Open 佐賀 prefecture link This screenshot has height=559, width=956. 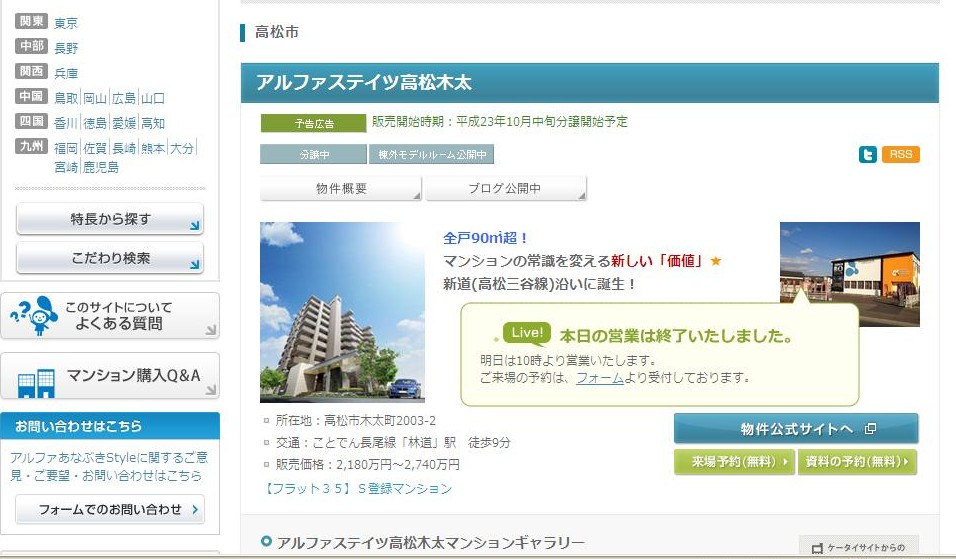[x=95, y=148]
